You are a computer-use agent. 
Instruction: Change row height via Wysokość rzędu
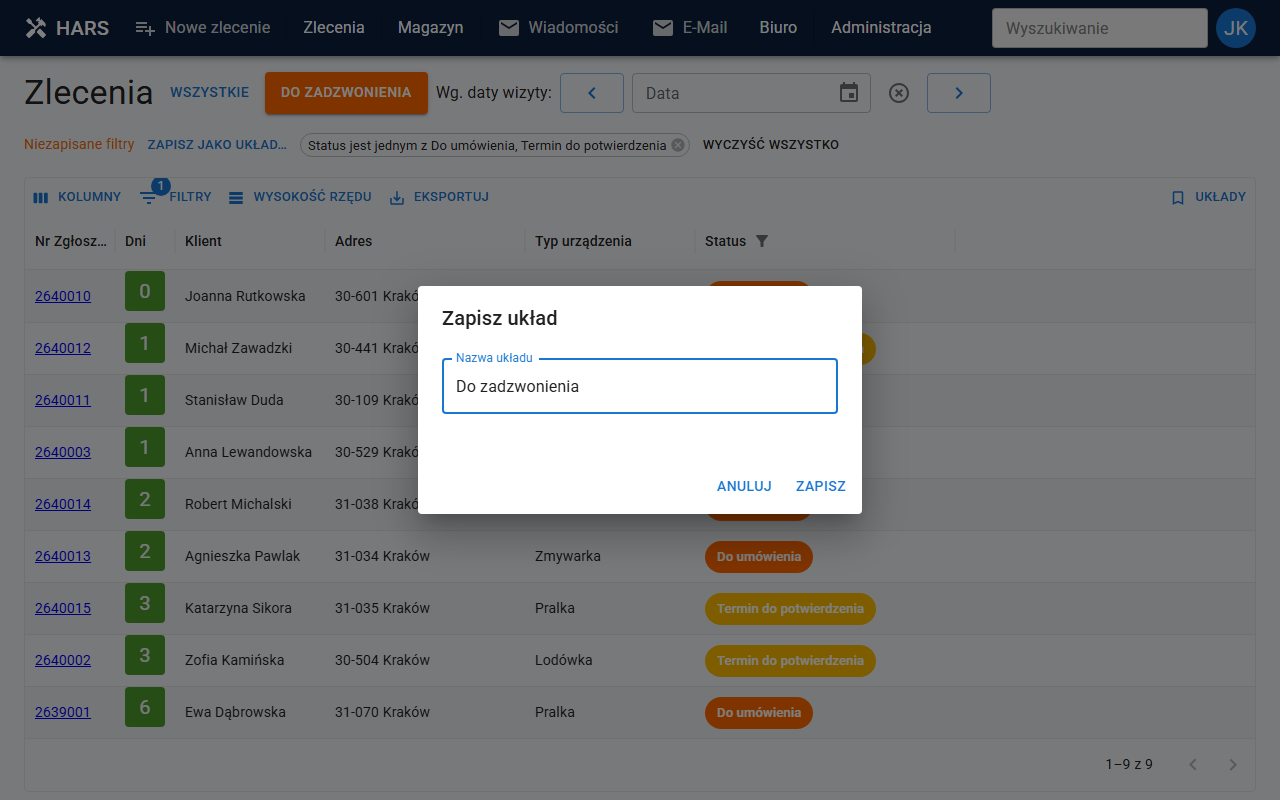300,197
